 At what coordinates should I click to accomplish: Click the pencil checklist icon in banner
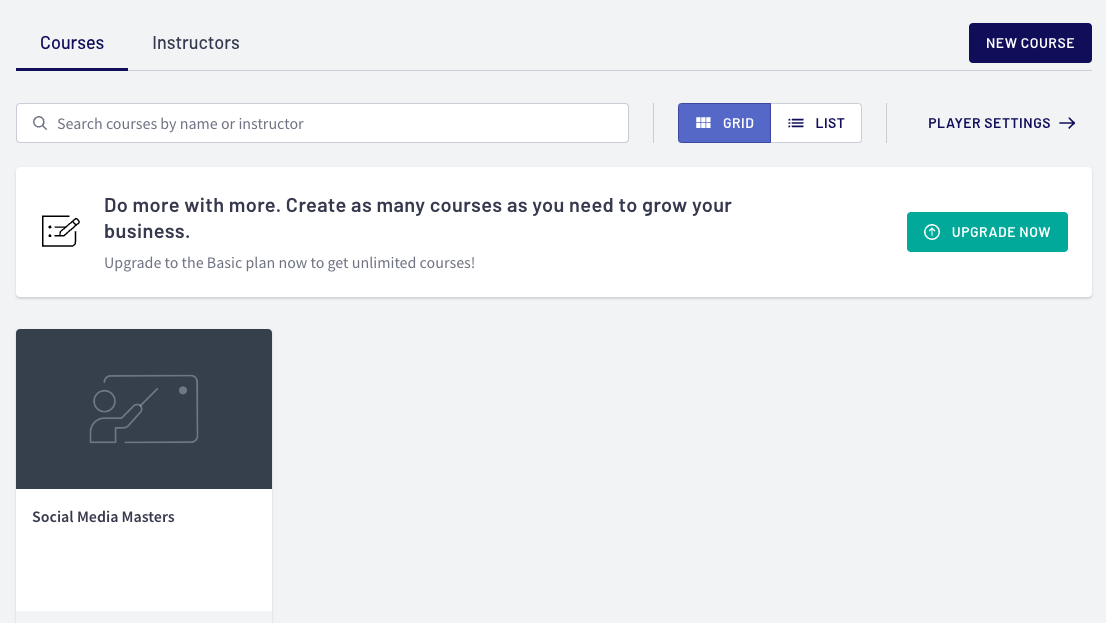[60, 231]
